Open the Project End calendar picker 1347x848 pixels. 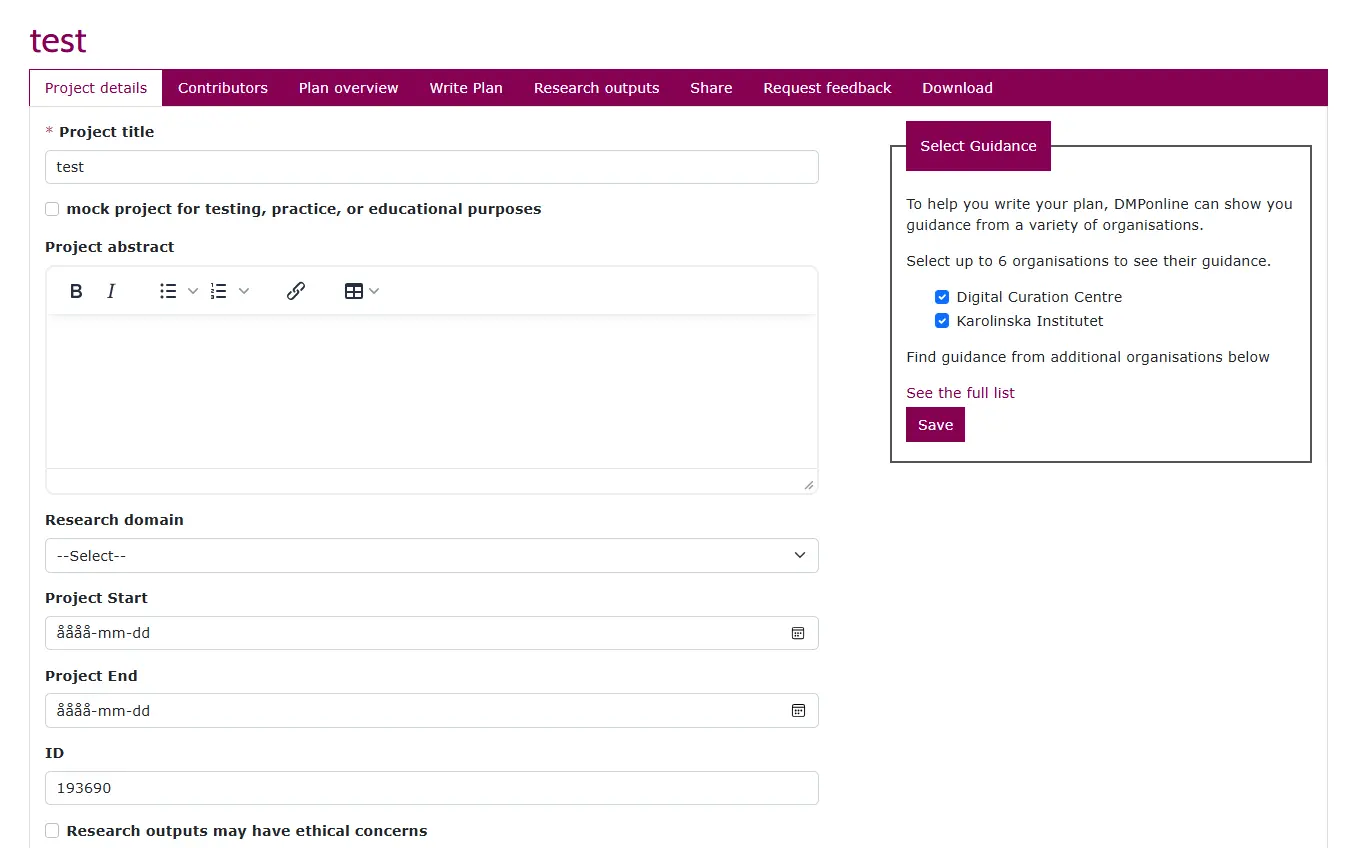click(798, 711)
